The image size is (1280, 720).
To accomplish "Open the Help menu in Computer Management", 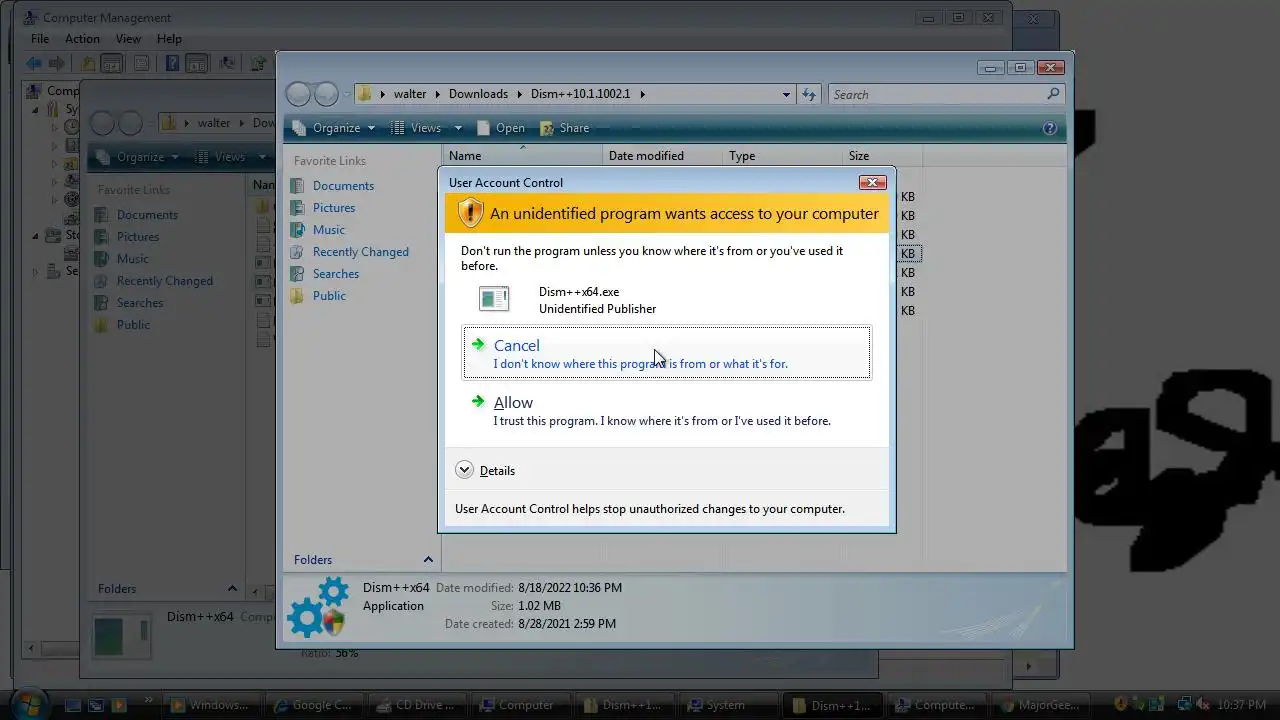I will click(x=169, y=39).
